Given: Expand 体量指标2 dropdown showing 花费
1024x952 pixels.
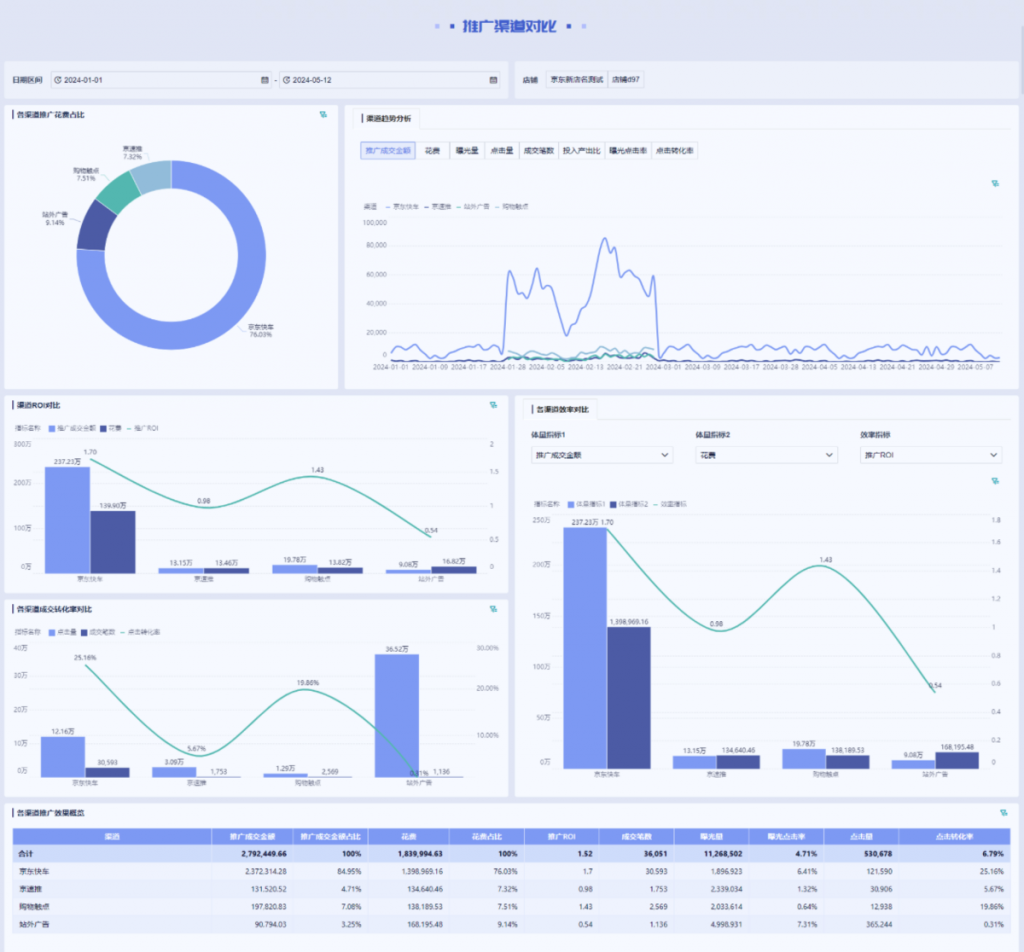Looking at the screenshot, I should [766, 455].
